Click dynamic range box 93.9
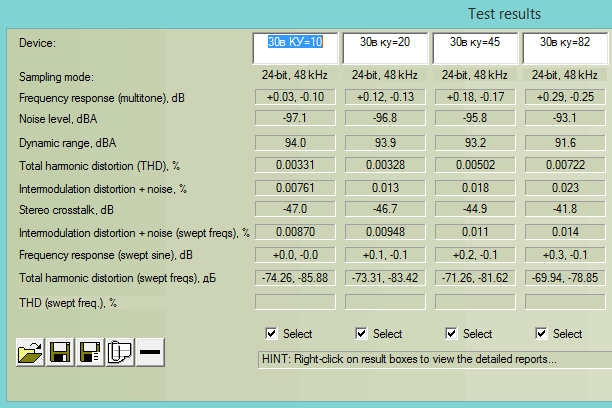The image size is (612, 408). 385,143
